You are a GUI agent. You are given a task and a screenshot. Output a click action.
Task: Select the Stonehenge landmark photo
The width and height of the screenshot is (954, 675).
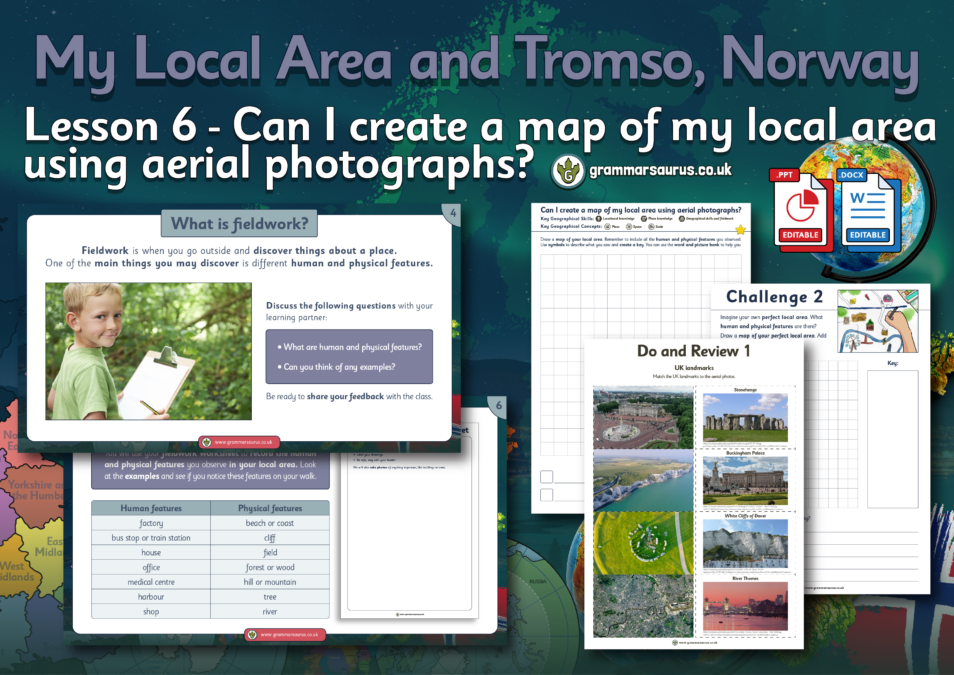[745, 415]
